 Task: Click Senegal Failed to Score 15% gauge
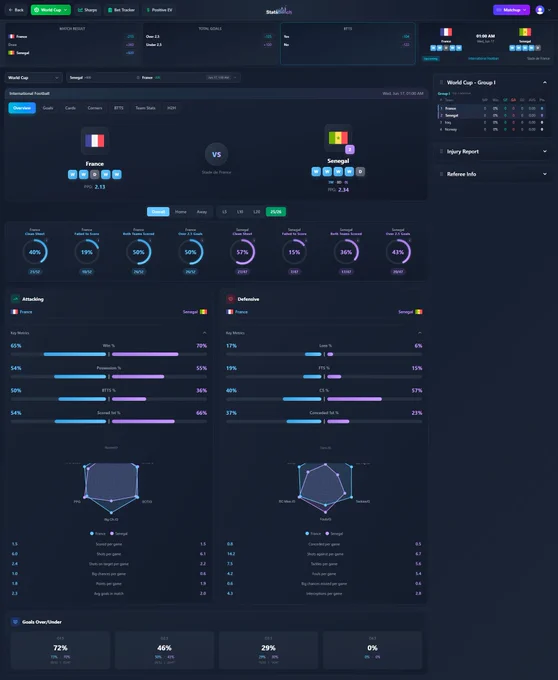[294, 252]
